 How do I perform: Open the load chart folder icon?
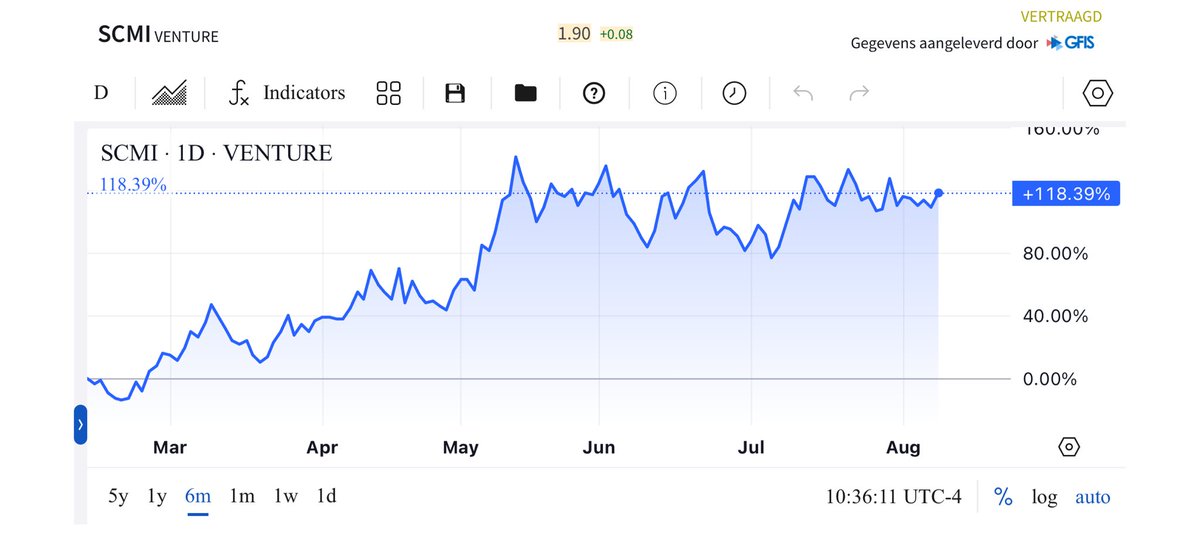(x=525, y=93)
